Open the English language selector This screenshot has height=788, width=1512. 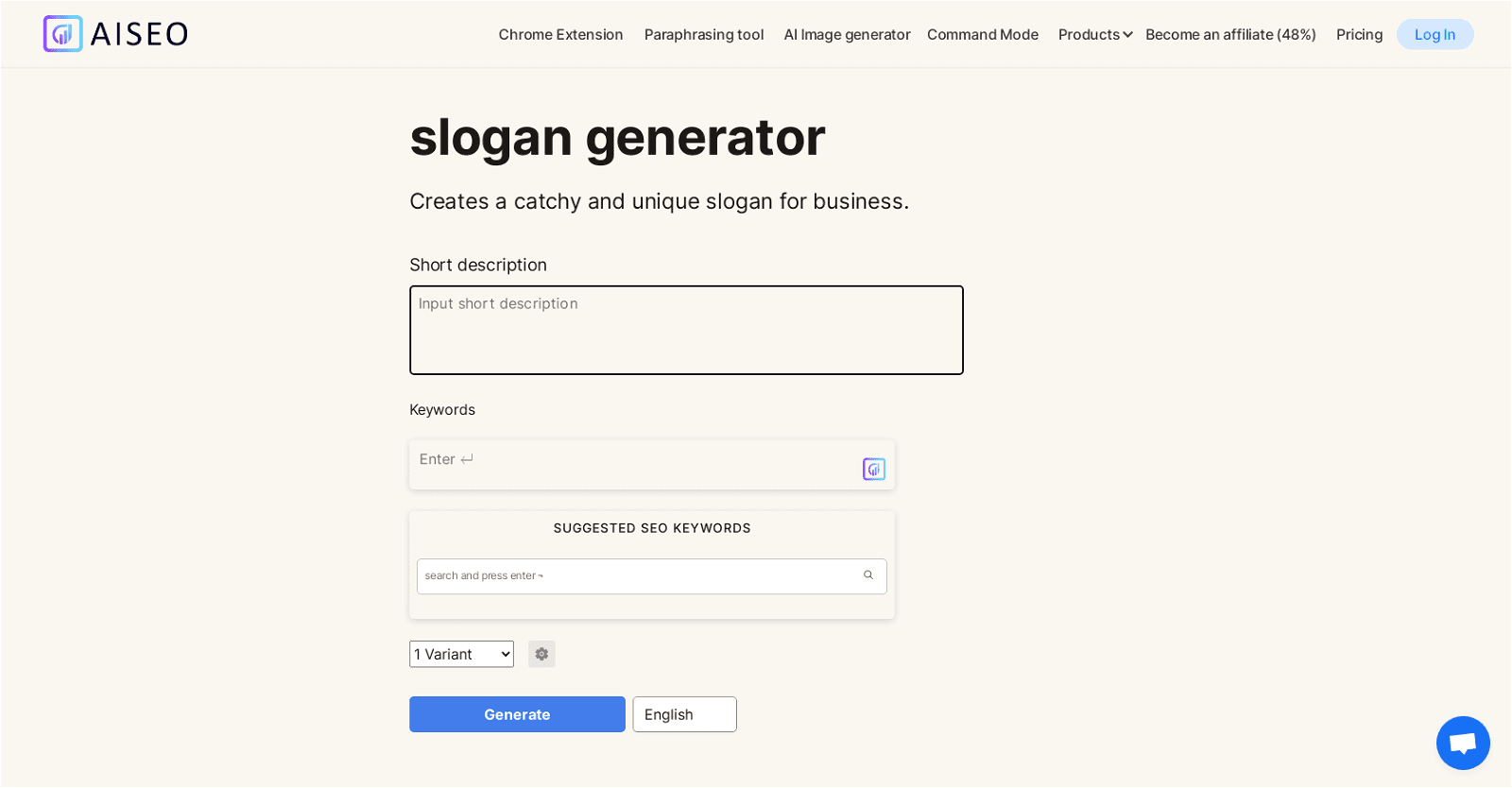(683, 714)
